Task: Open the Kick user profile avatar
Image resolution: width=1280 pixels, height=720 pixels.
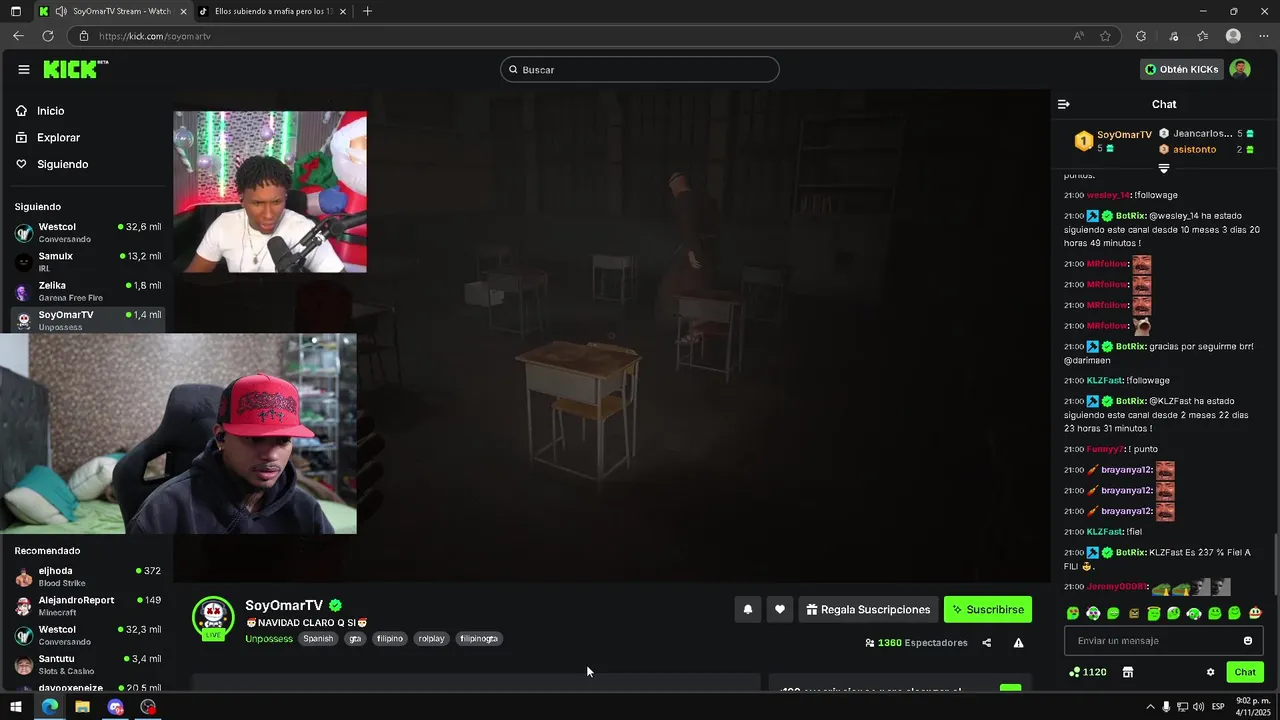Action: click(x=1240, y=69)
